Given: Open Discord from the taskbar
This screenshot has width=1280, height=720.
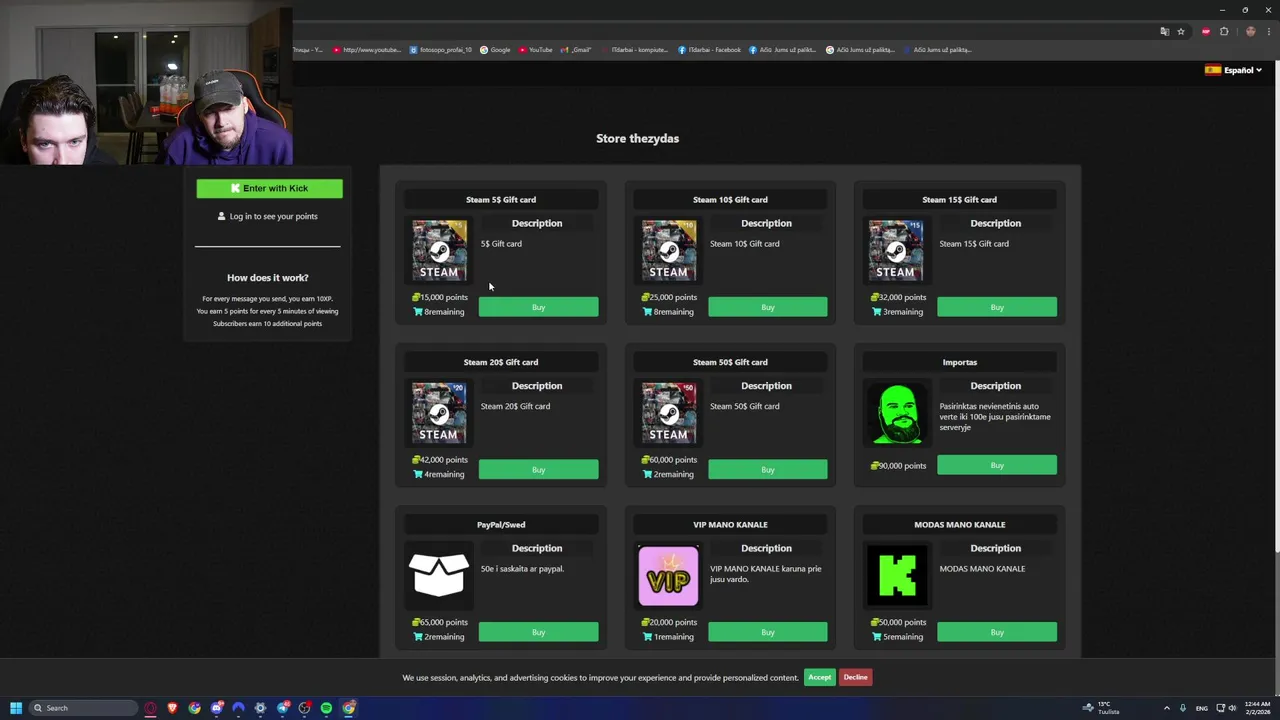Looking at the screenshot, I should pyautogui.click(x=217, y=708).
